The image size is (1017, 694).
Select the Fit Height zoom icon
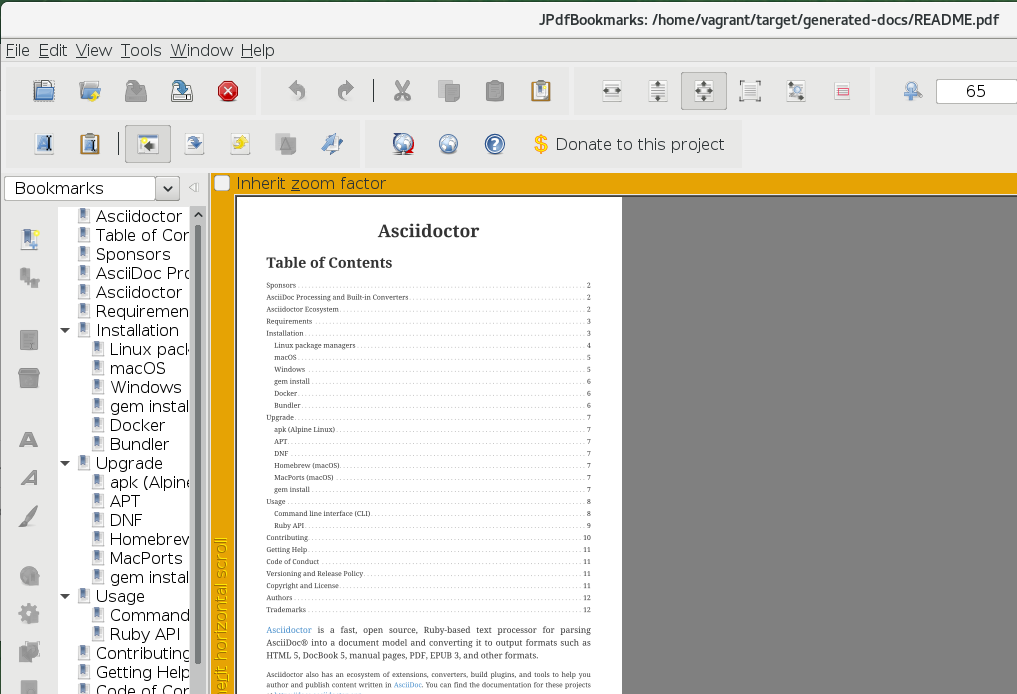coord(658,91)
